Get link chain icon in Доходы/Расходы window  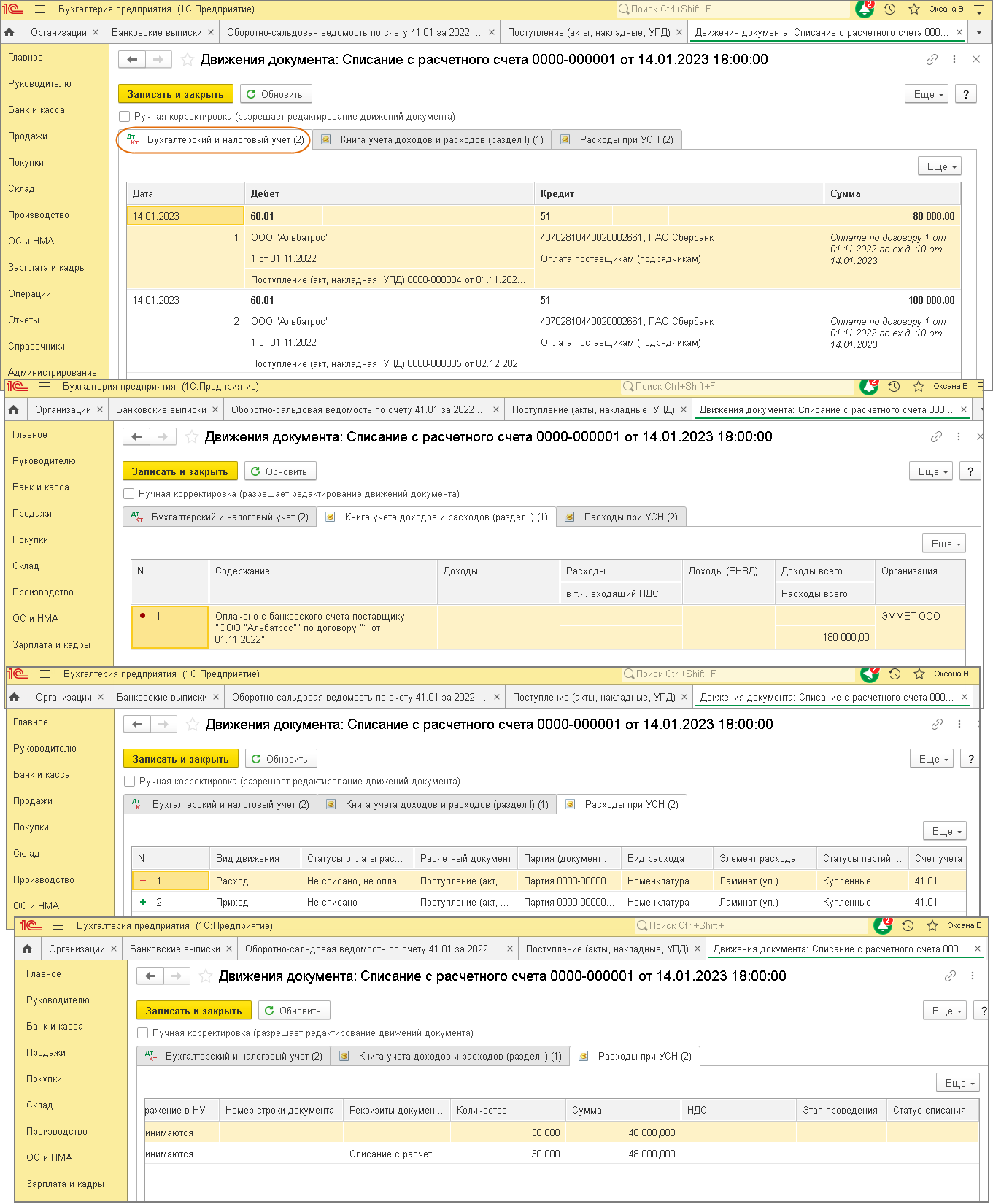click(936, 437)
